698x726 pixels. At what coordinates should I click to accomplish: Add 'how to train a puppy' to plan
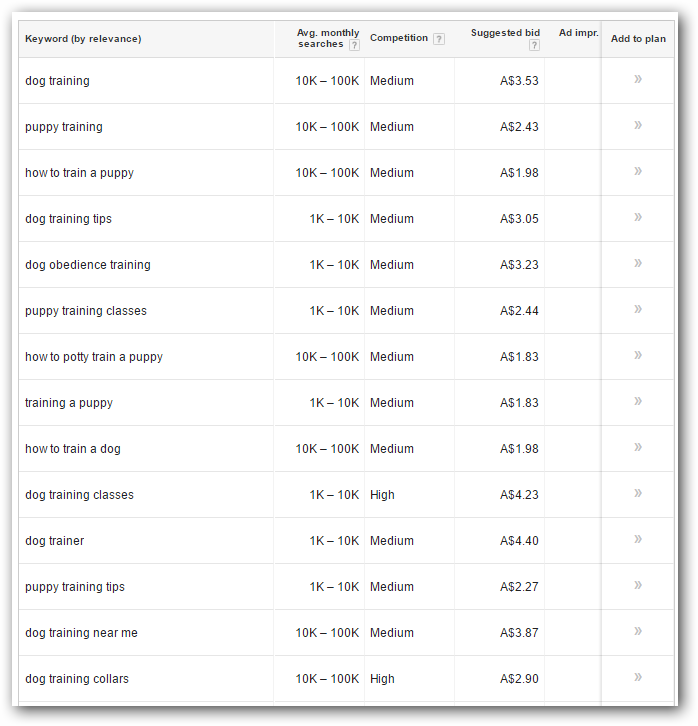tap(637, 171)
